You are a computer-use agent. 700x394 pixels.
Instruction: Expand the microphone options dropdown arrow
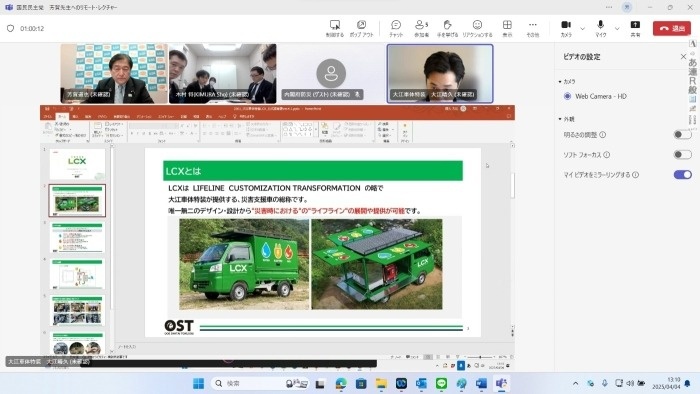coord(617,29)
